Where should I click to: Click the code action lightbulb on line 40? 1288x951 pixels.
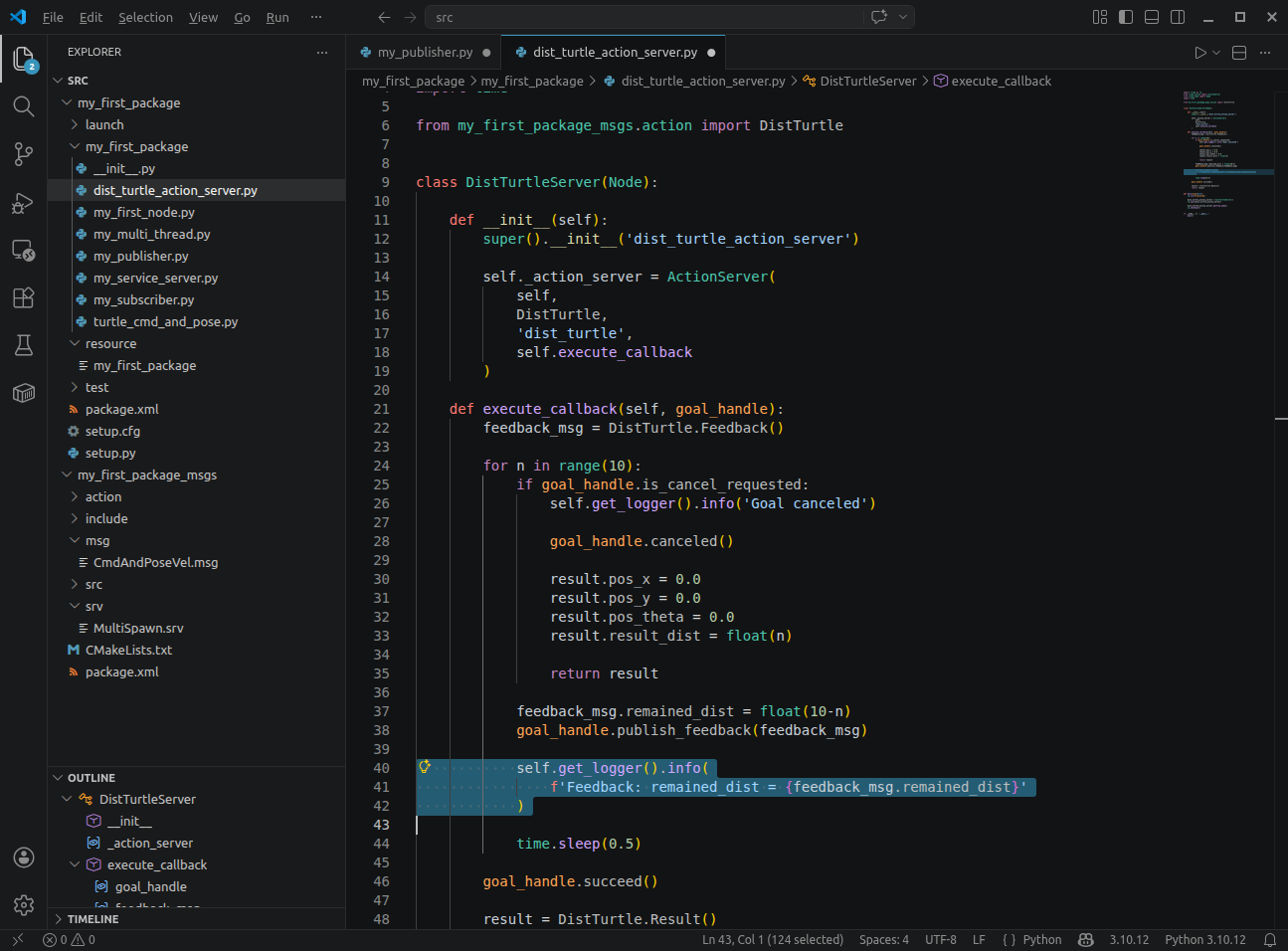(x=425, y=767)
